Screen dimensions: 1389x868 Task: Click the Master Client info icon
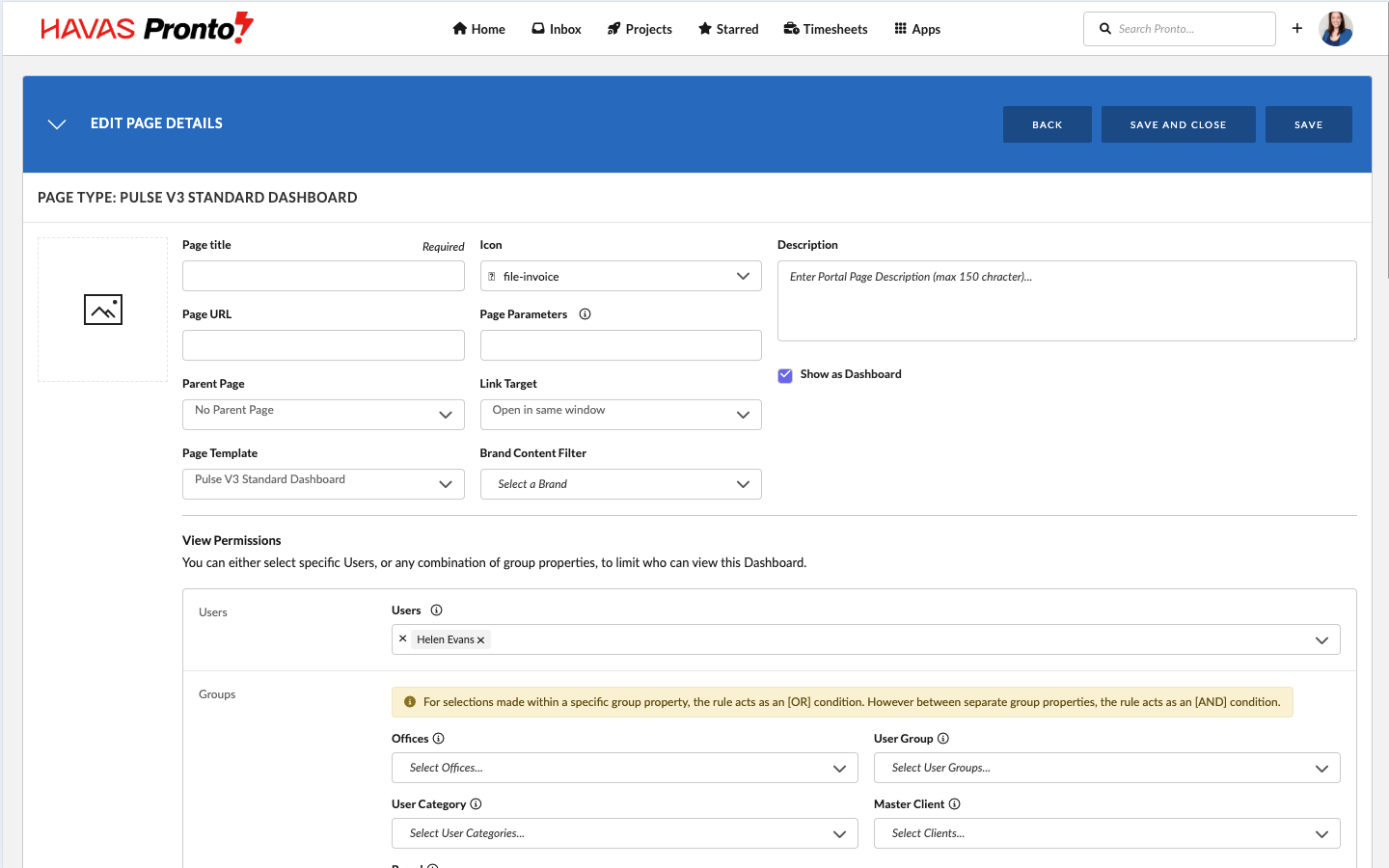pyautogui.click(x=954, y=804)
